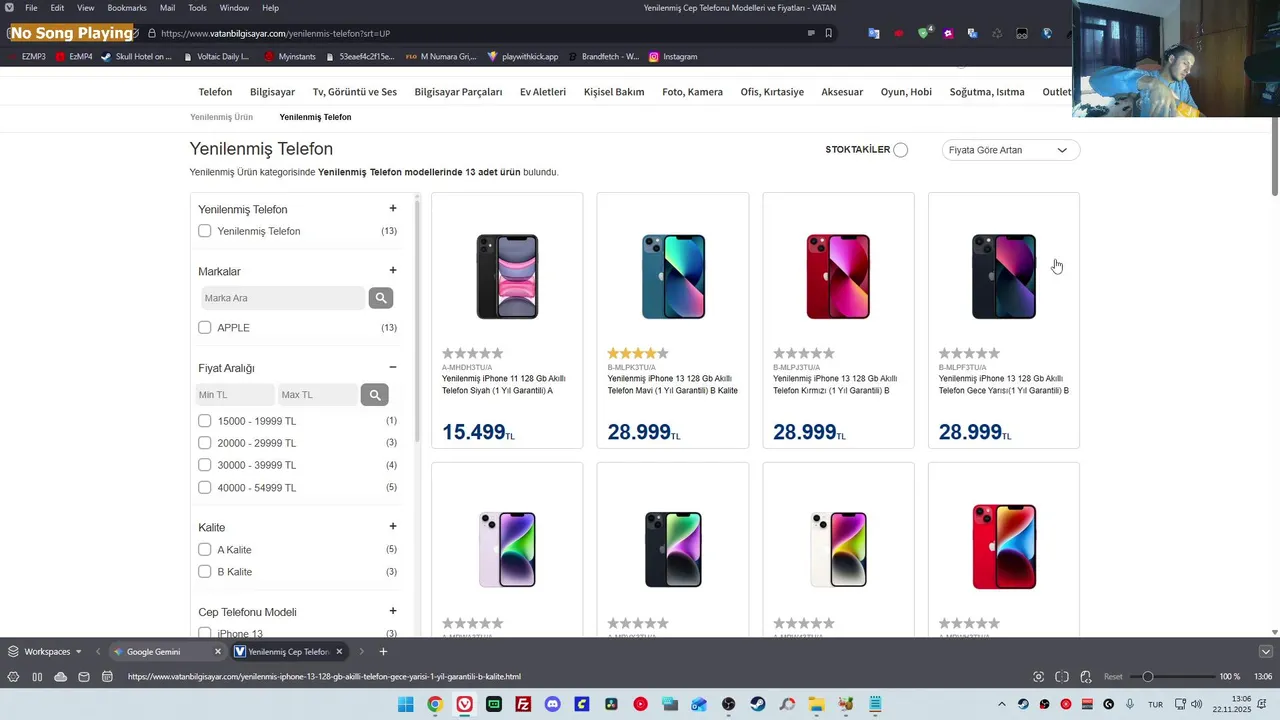Open the Google Translate extension icon

[x=874, y=33]
